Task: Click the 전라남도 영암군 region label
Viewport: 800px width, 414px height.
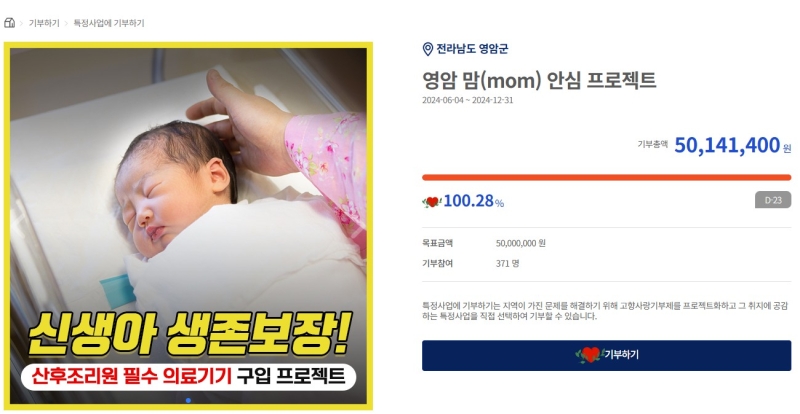Action: pyautogui.click(x=472, y=49)
